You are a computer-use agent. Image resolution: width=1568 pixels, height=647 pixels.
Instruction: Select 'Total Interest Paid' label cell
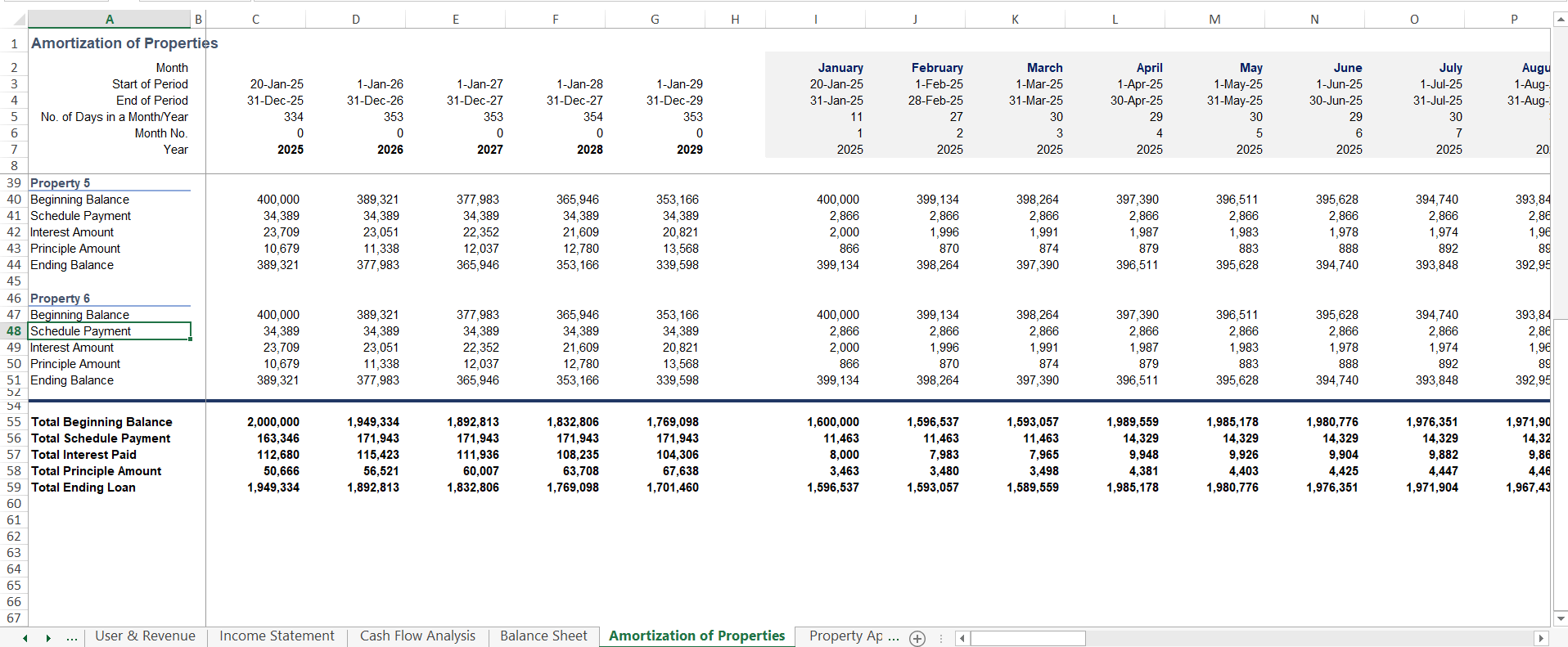[110, 455]
